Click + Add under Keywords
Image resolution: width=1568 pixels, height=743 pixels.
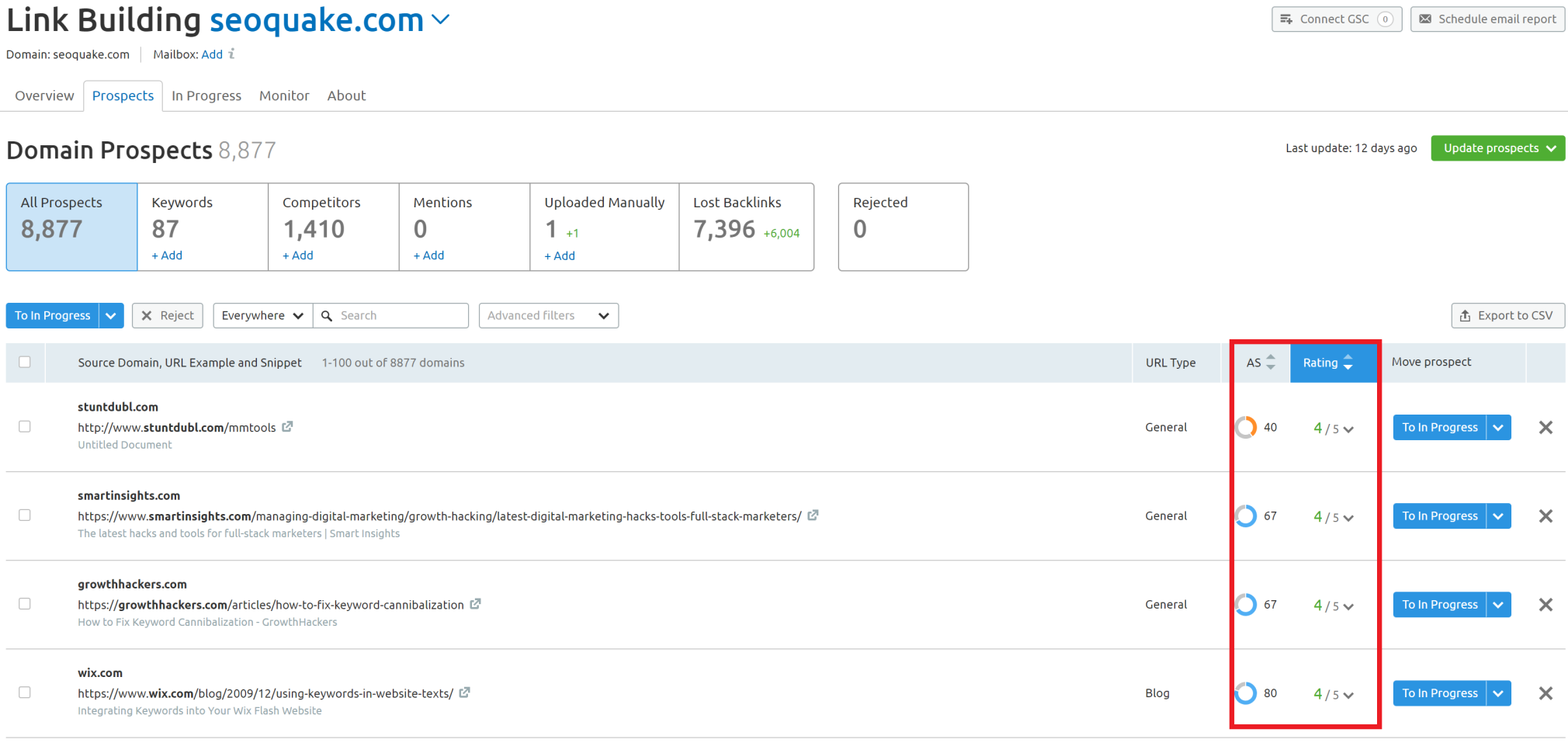167,255
